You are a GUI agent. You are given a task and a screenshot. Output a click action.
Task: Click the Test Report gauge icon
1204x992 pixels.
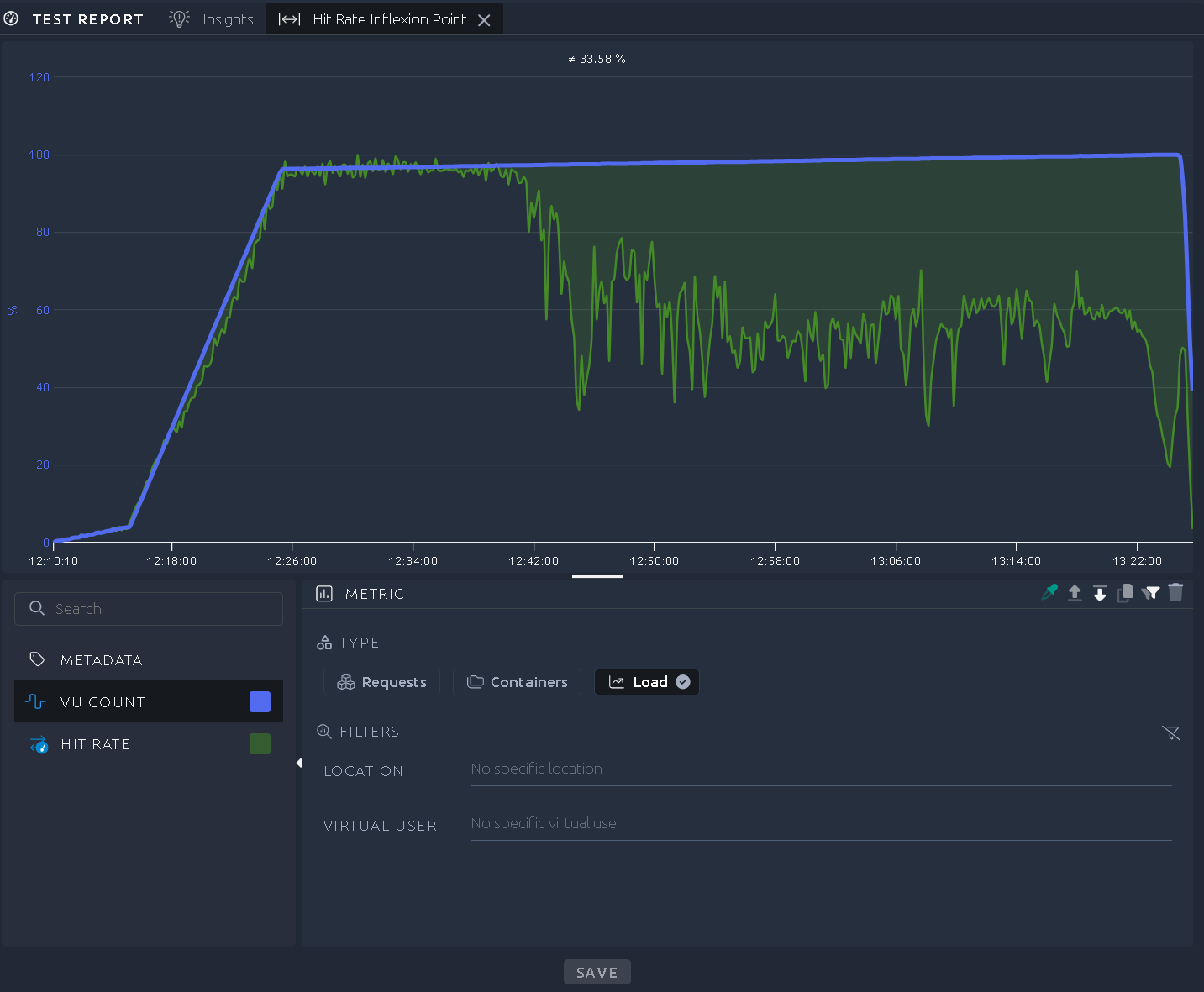pos(11,18)
